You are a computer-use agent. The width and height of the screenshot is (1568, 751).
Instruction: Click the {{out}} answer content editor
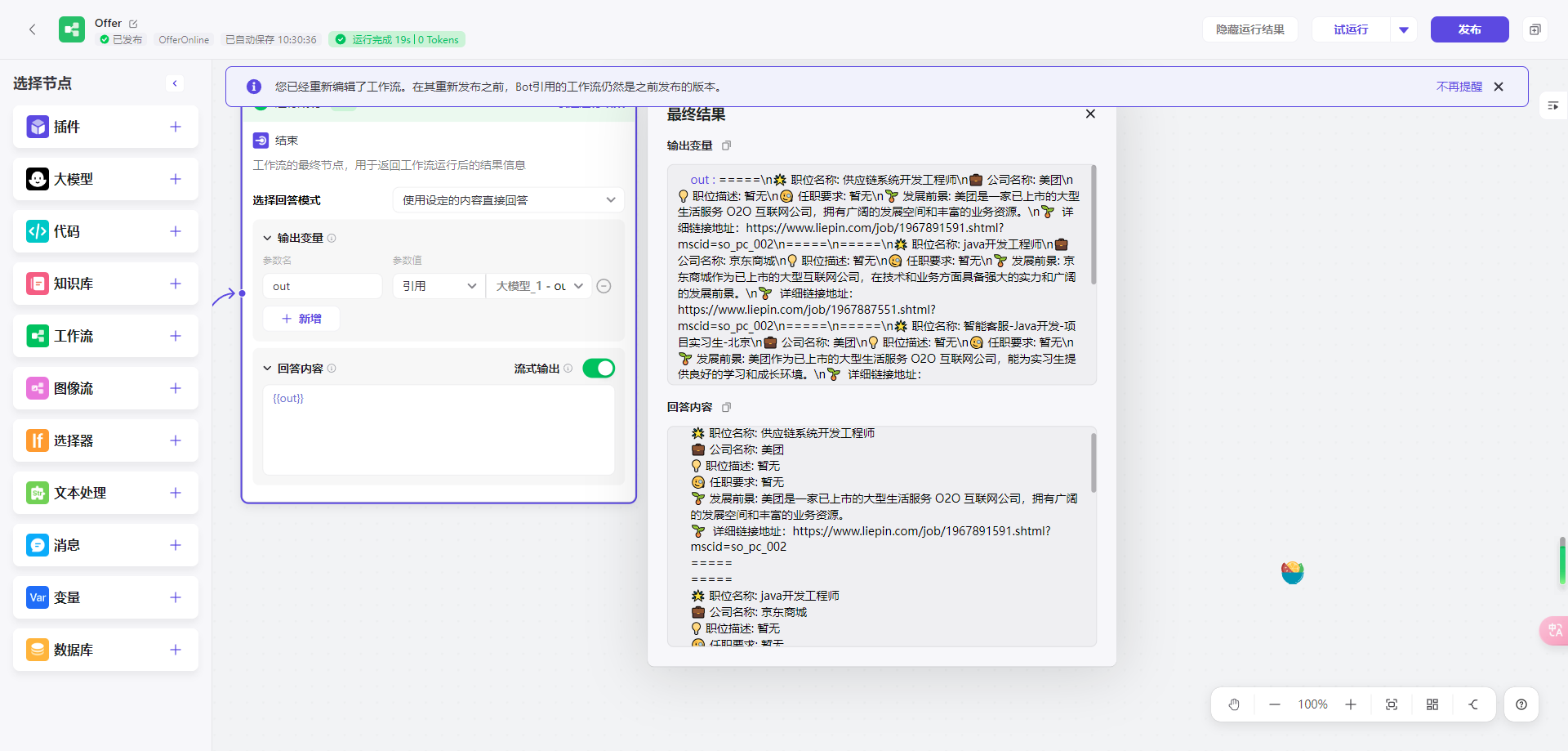(439, 430)
